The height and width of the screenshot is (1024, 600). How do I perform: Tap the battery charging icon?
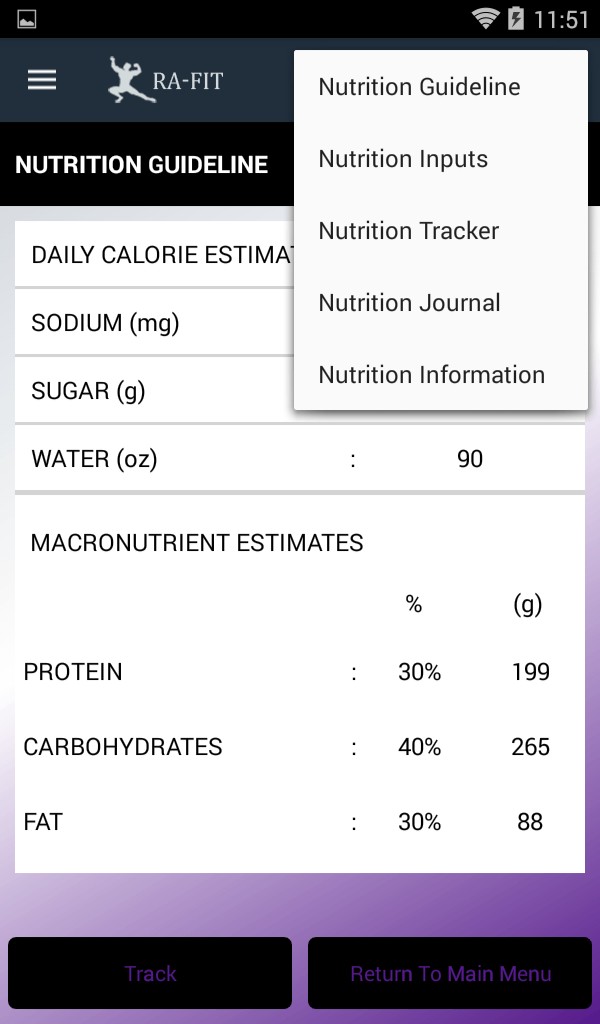516,19
